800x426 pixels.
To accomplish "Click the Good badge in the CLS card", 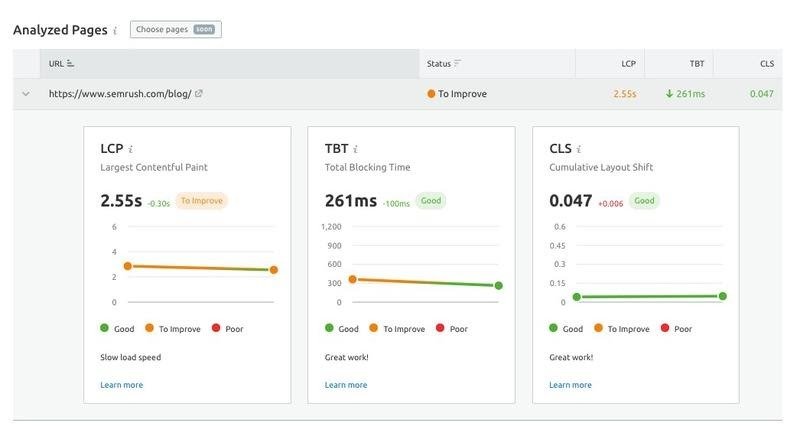I will (x=644, y=201).
